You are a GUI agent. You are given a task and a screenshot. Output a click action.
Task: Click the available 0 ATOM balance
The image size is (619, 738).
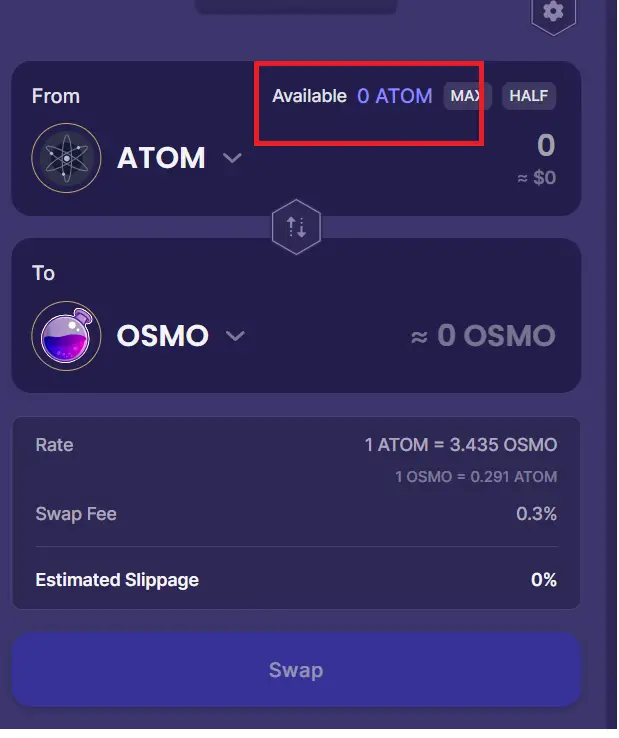point(394,96)
